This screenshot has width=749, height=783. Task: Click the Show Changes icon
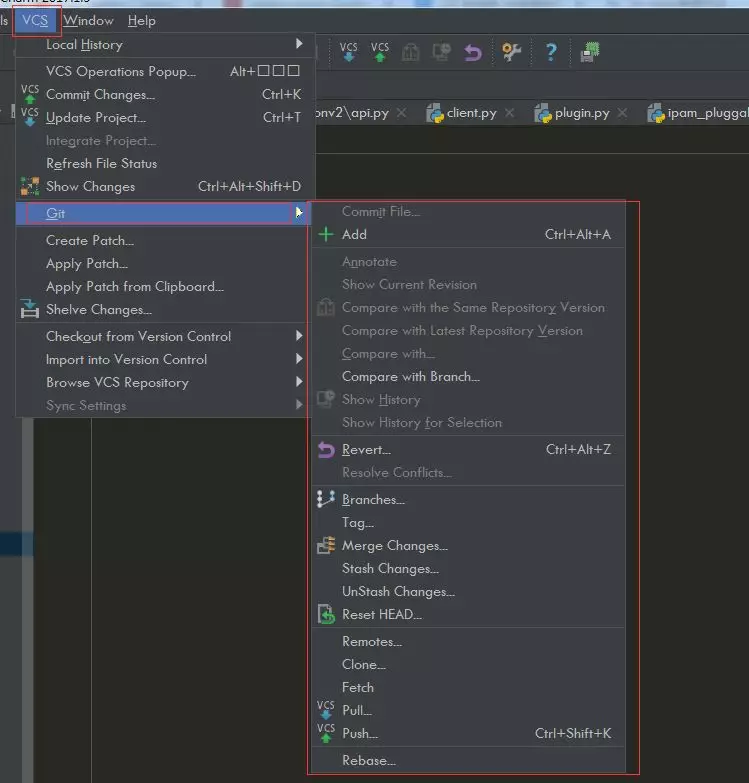click(30, 186)
